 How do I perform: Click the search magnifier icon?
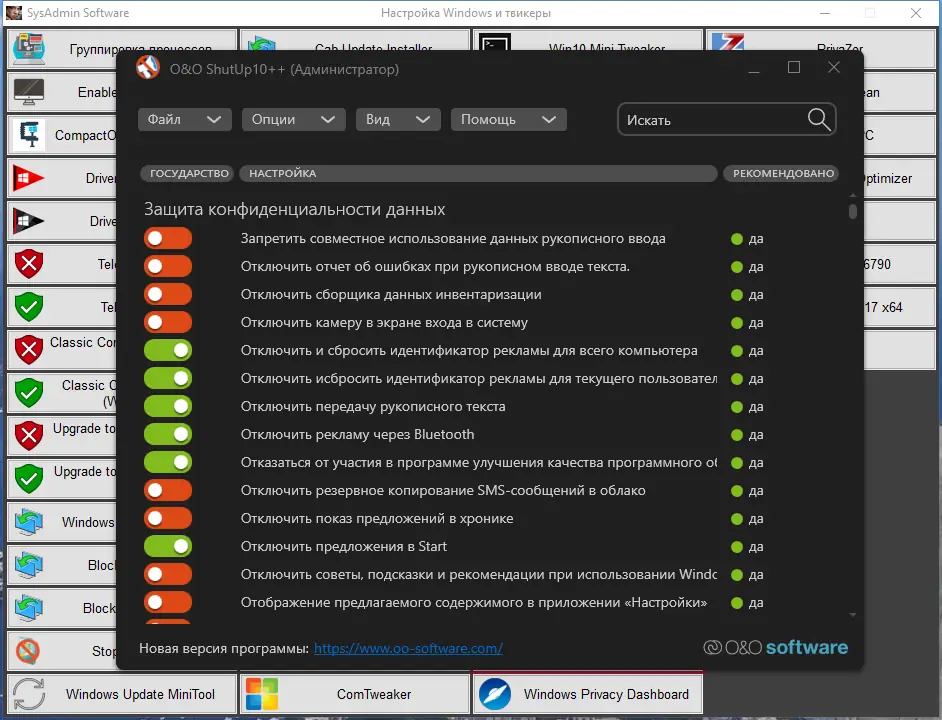pyautogui.click(x=818, y=118)
